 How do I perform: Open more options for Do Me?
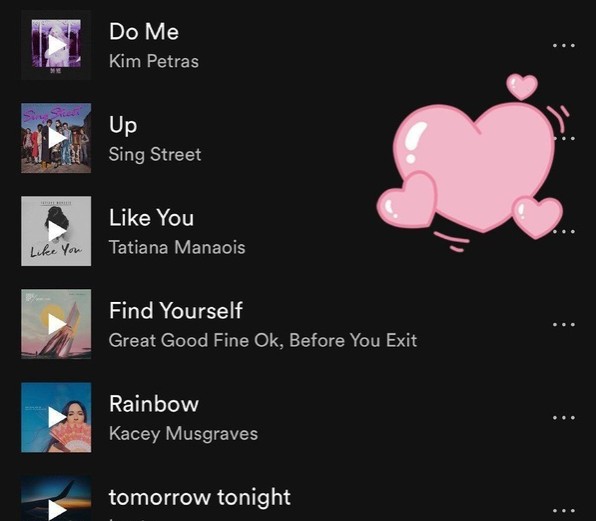click(x=564, y=45)
